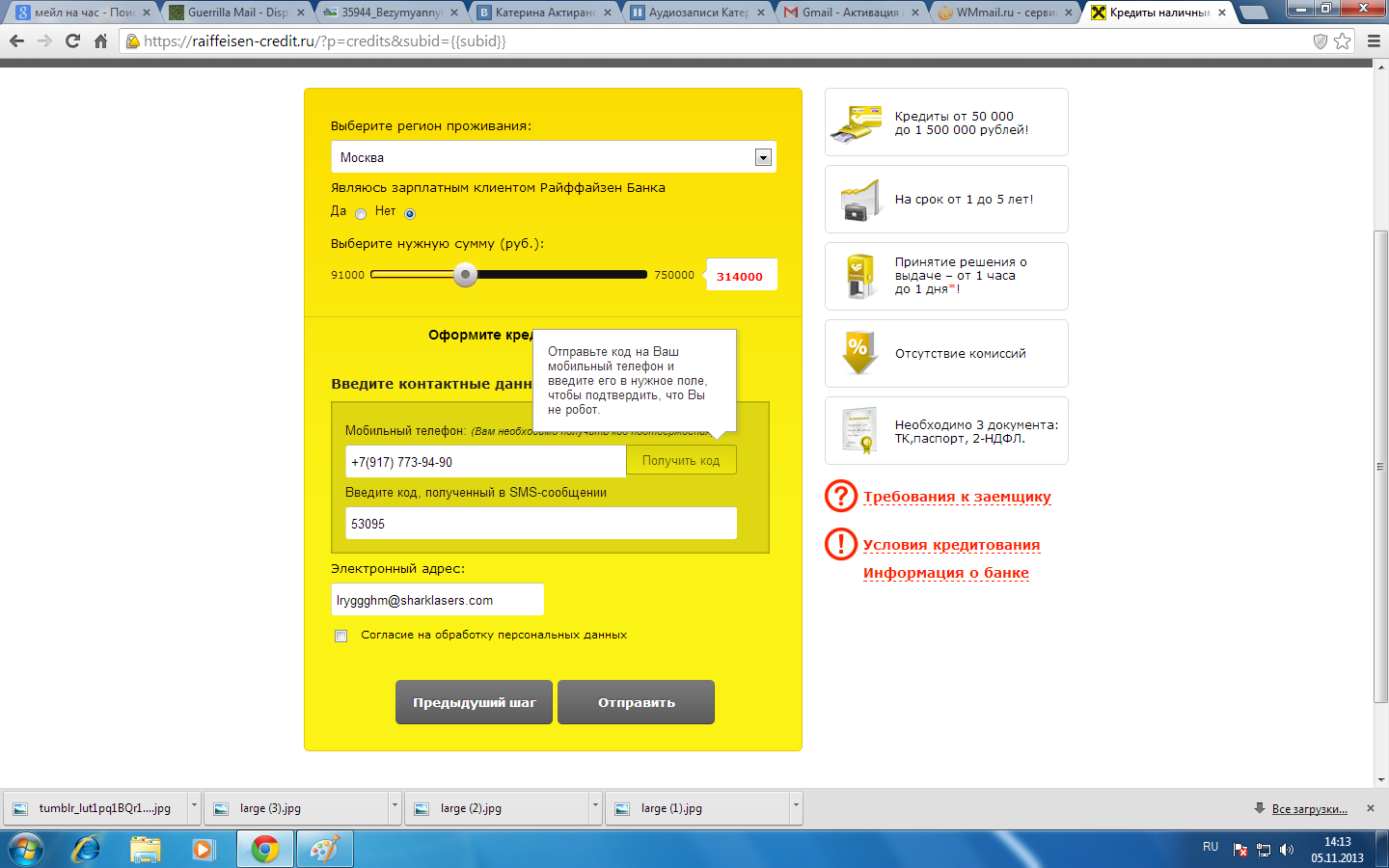
Task: Click loan amount value field 314000
Action: point(742,276)
